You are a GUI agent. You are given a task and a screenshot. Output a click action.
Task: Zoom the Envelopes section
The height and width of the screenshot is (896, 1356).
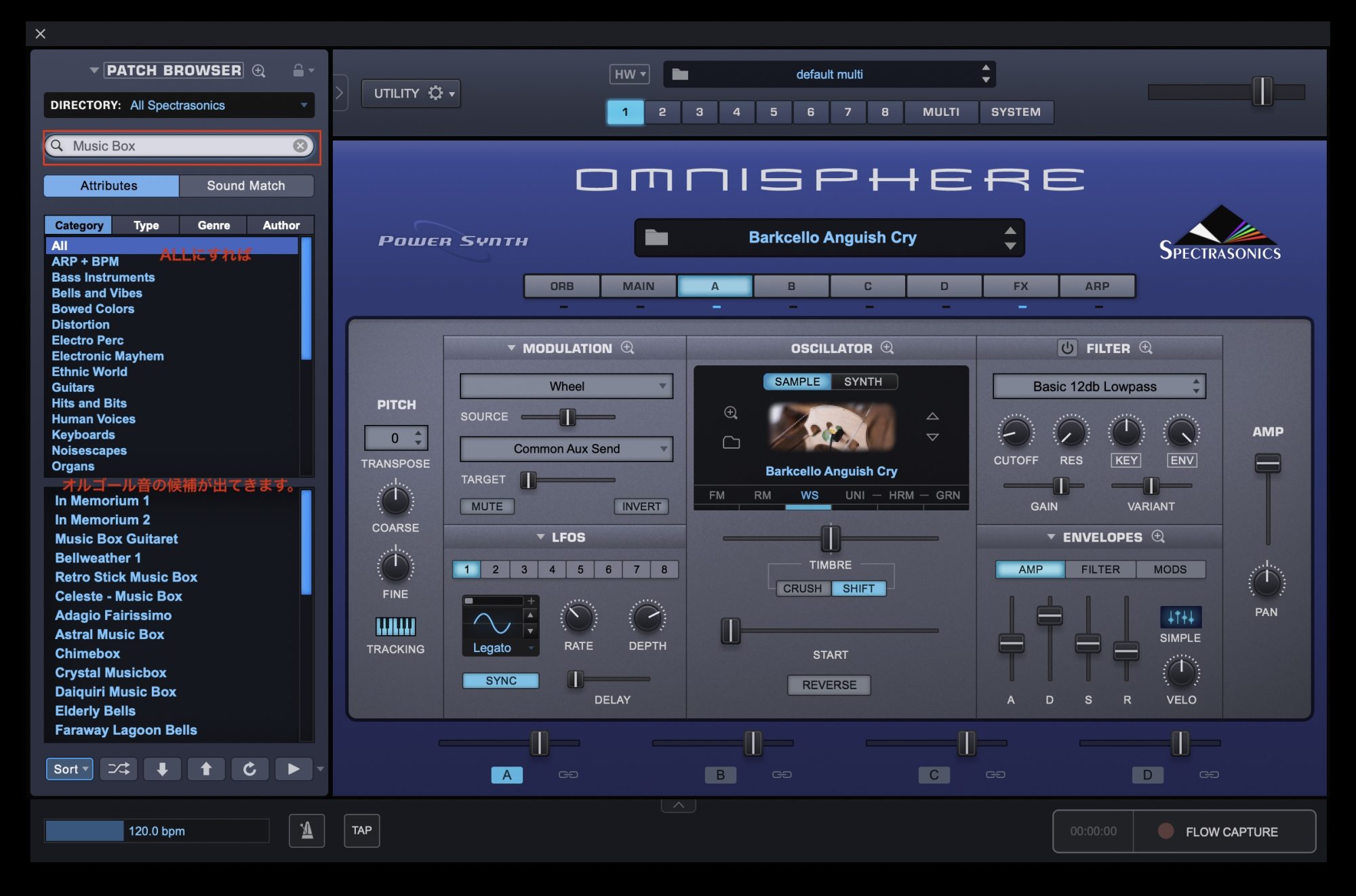1158,537
